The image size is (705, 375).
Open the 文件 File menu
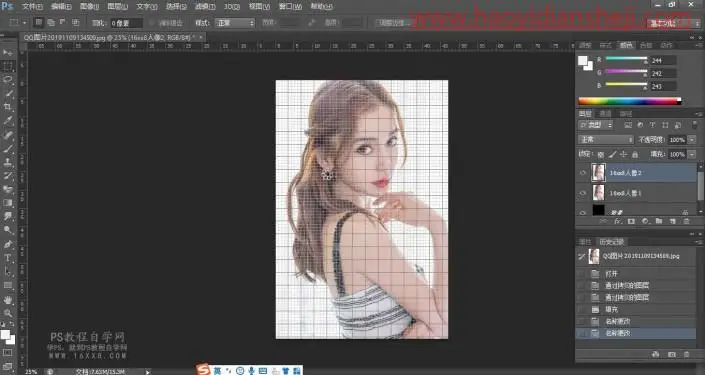pyautogui.click(x=32, y=6)
